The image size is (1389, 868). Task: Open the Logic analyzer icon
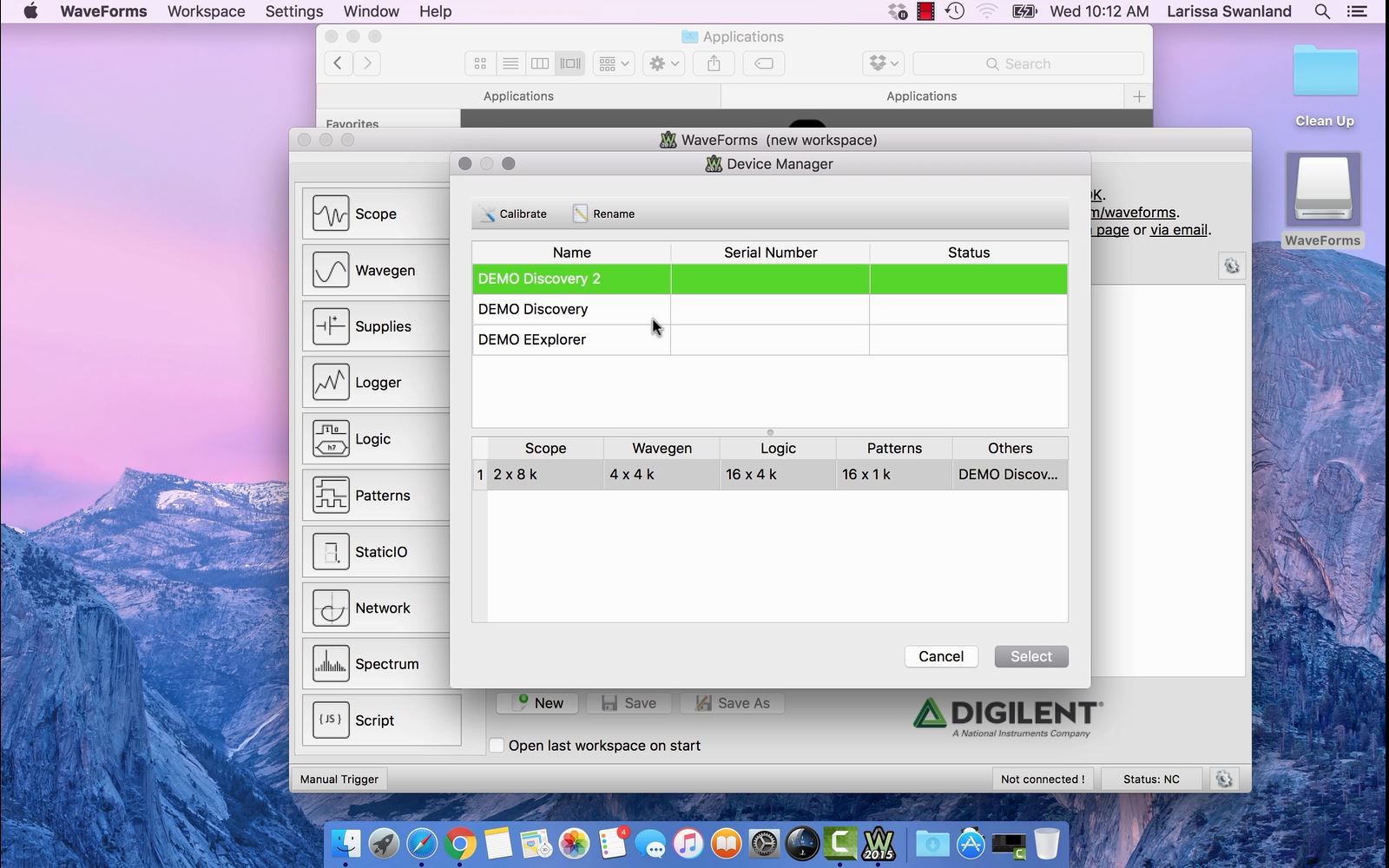click(331, 438)
